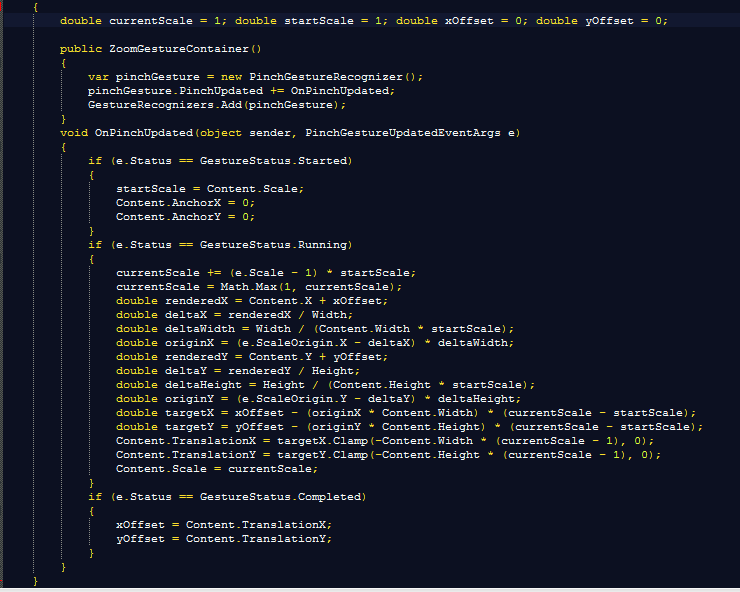
Task: Click the 'public ZoomGestureContainer()' constructor line
Action: click(x=160, y=49)
